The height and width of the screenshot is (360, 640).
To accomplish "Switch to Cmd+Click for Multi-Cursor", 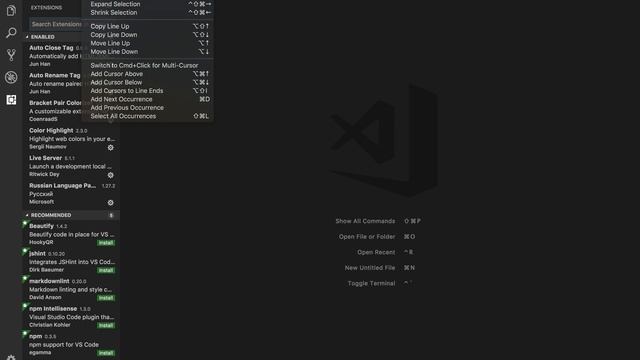I will 147,65.
